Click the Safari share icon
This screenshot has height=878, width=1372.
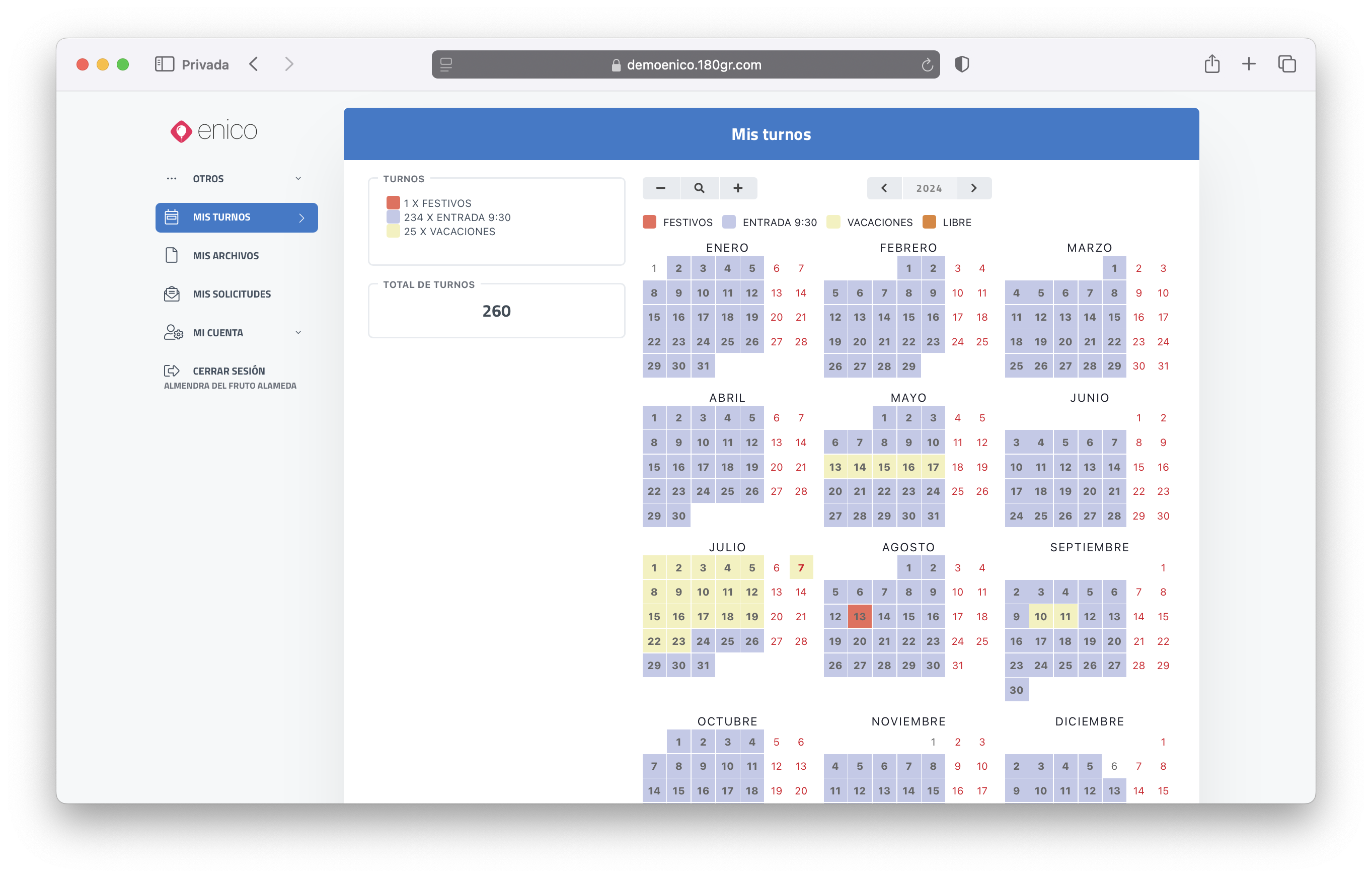point(1212,64)
